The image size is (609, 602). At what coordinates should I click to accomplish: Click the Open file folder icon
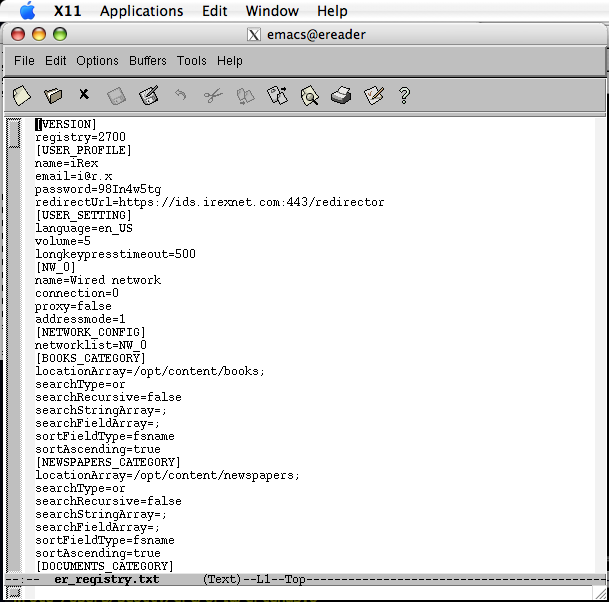point(53,96)
